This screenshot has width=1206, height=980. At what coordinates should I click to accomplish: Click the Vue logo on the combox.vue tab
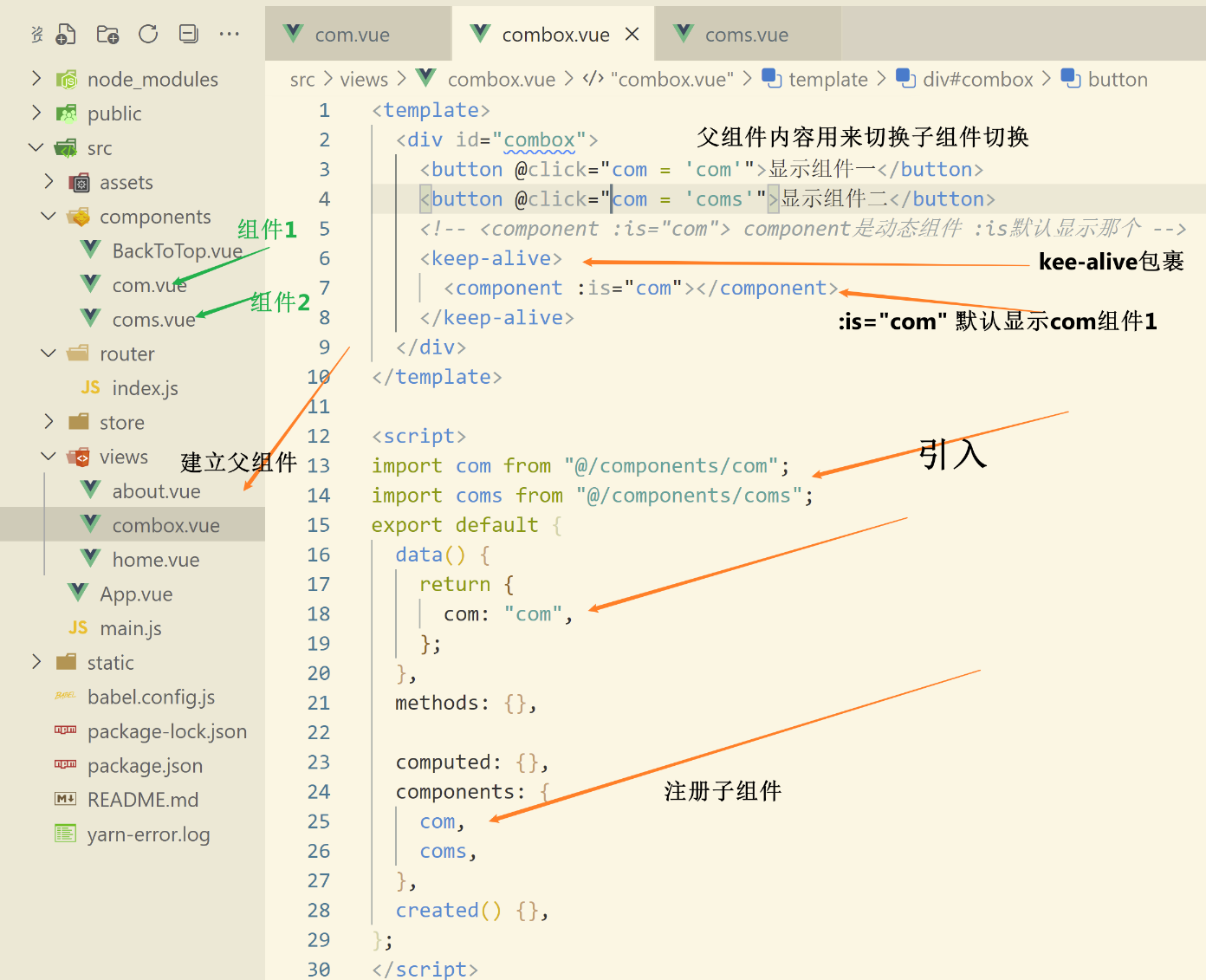480,34
